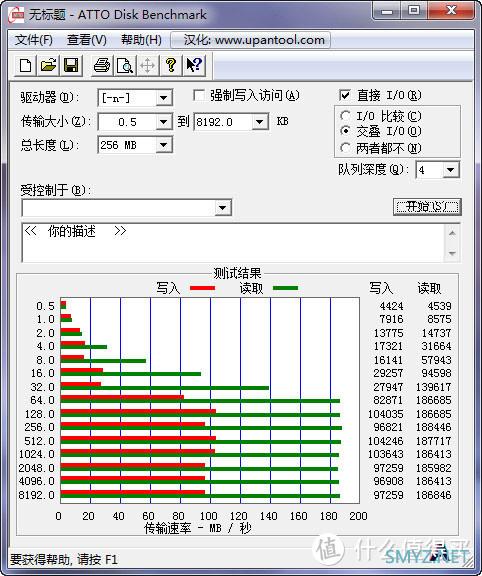
Task: Enable 强制写入访问 checkbox
Action: 199,96
